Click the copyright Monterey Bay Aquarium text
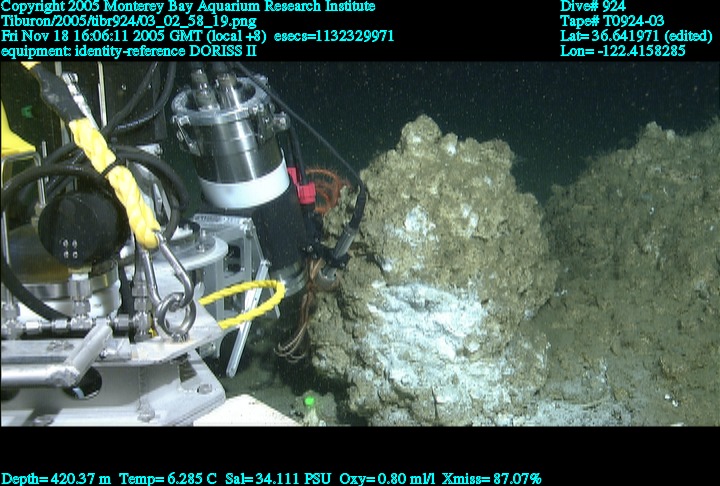This screenshot has width=720, height=486. [x=188, y=7]
